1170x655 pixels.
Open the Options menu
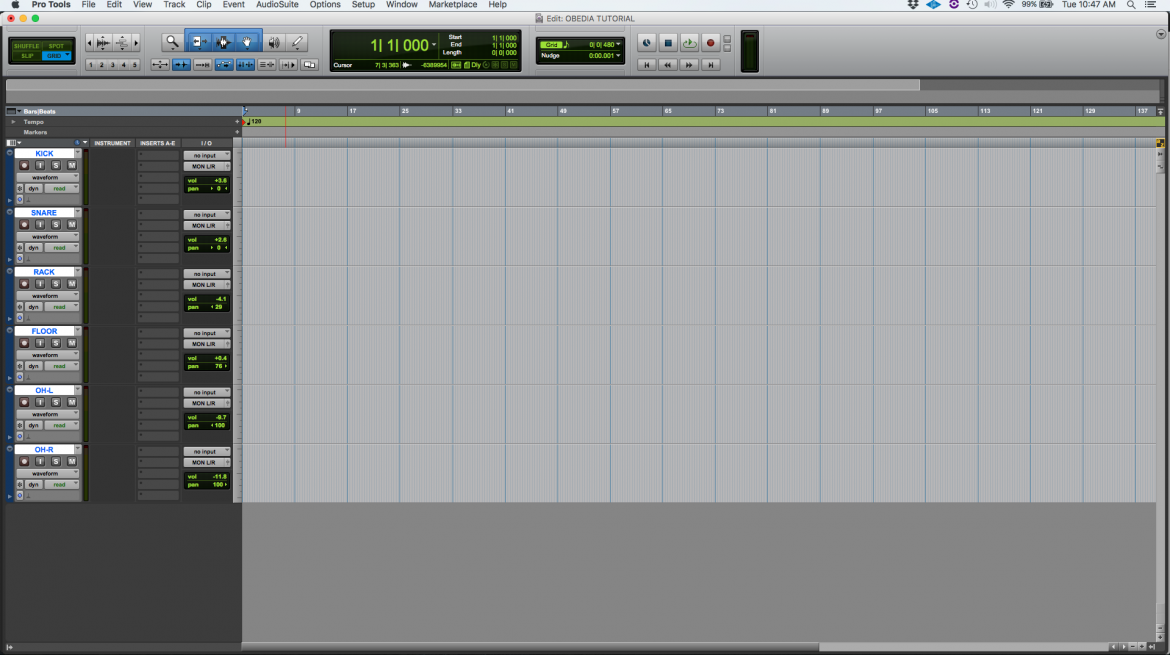click(x=324, y=4)
